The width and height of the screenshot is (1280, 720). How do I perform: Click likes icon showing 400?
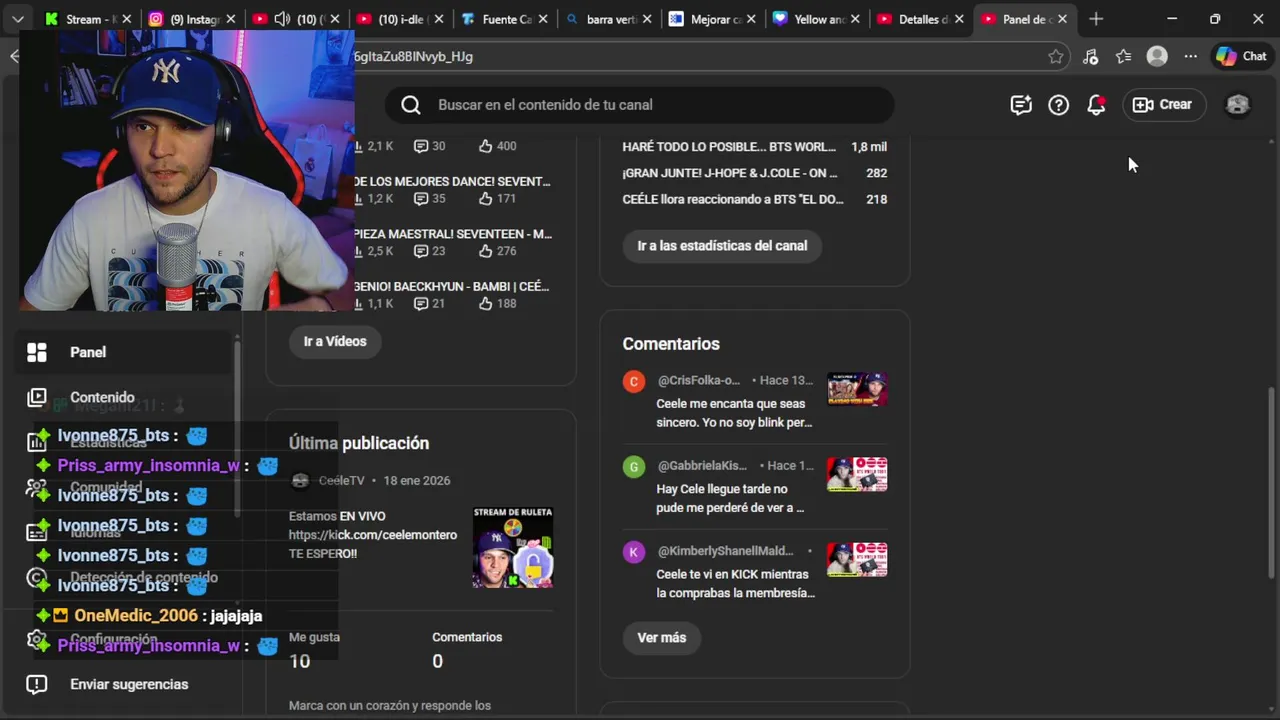pos(485,146)
